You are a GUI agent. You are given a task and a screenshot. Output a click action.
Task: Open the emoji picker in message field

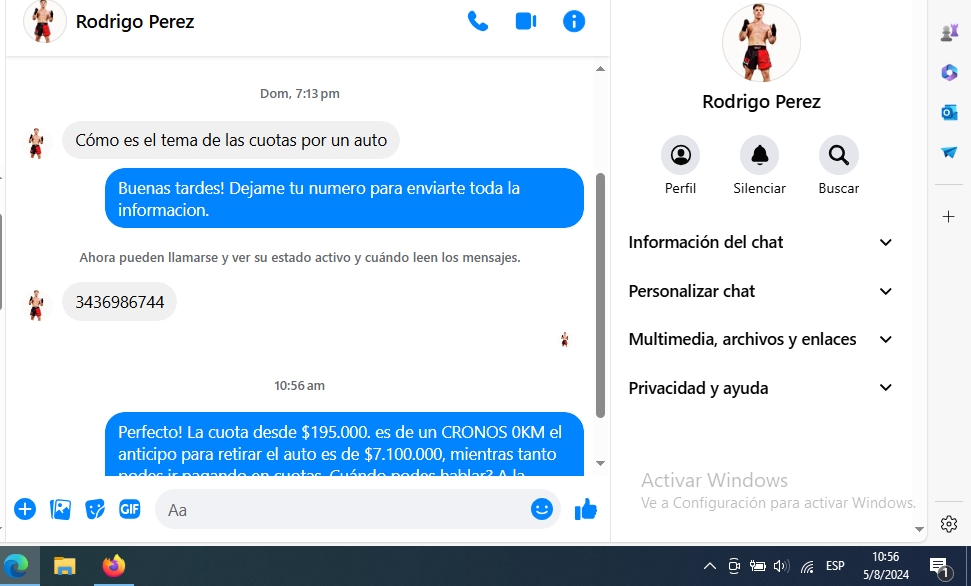(x=541, y=509)
